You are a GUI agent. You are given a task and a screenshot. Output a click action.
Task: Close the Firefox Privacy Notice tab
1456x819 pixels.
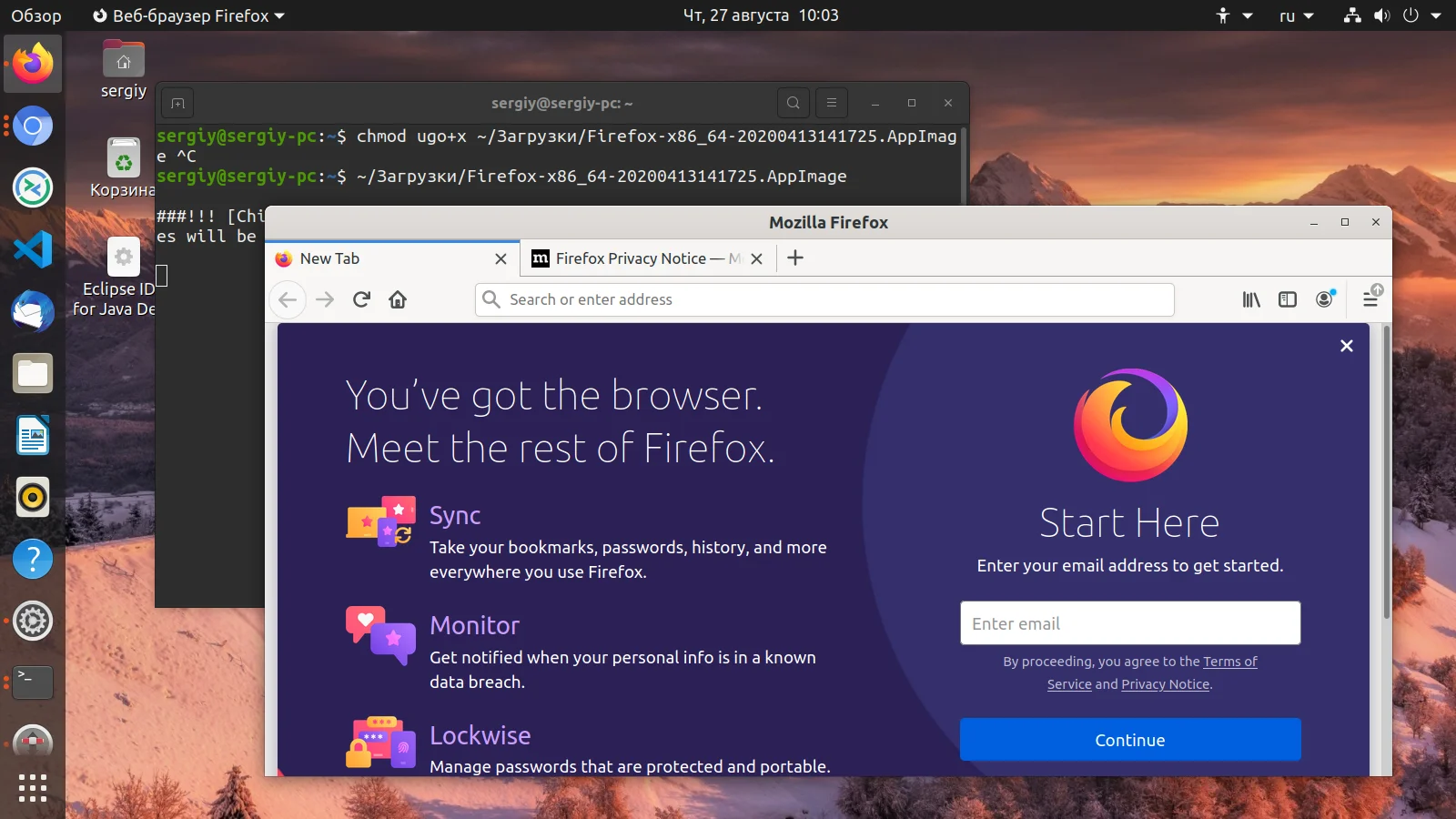[x=756, y=258]
